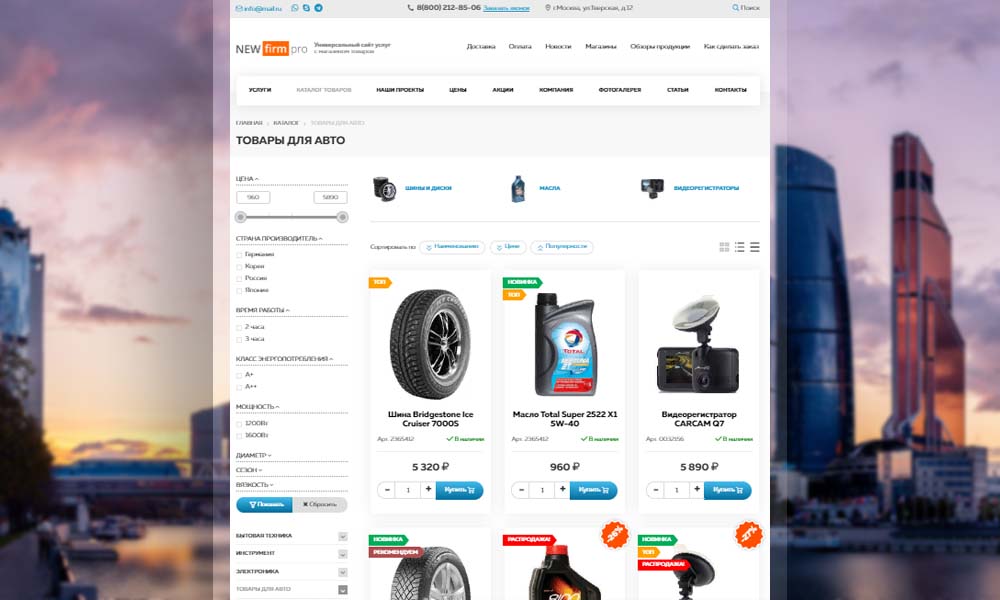Viewport: 1000px width, 600px height.
Task: Check the Германия country filter
Action: tap(239, 254)
